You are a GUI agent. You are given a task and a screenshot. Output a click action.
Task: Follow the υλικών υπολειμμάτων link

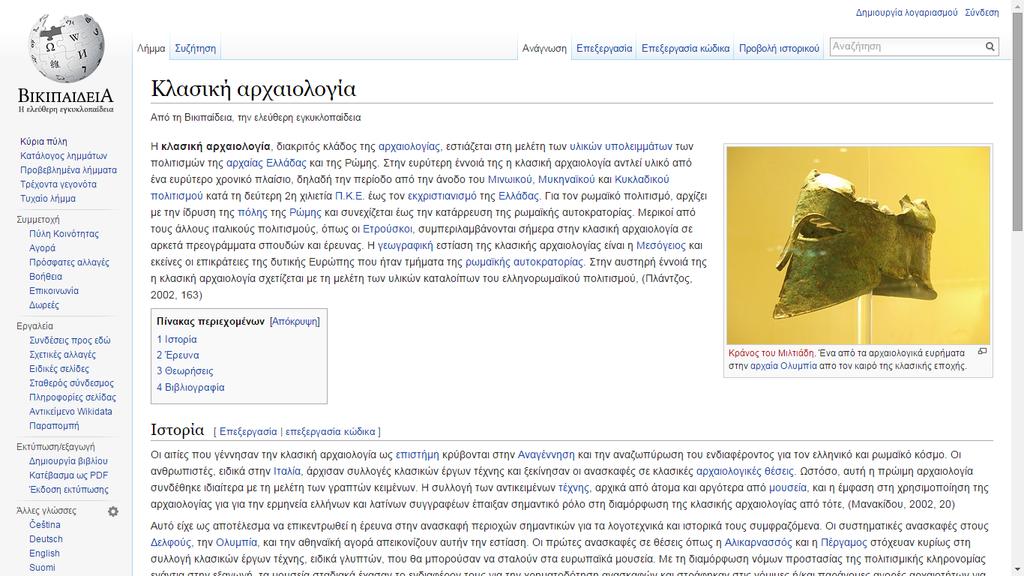click(620, 146)
